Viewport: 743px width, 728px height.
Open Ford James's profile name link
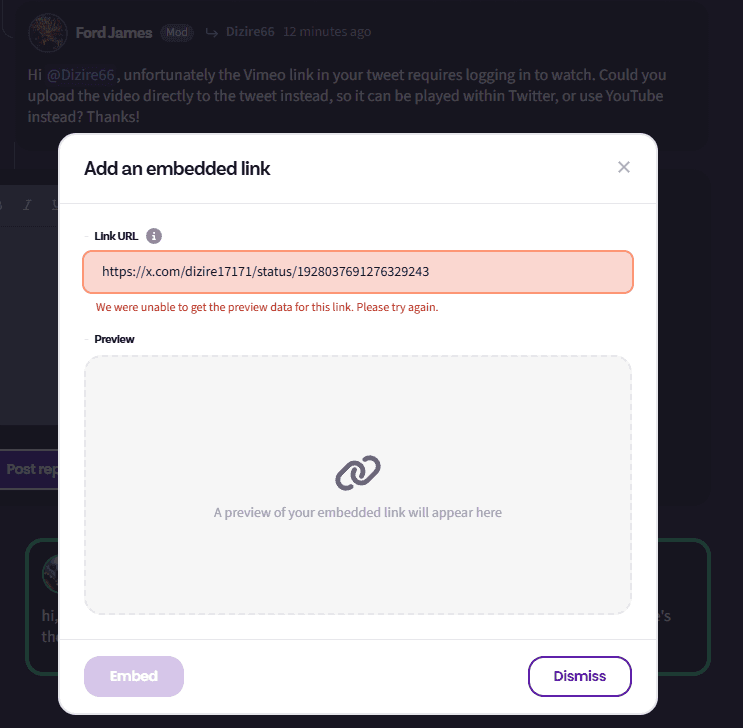(114, 32)
